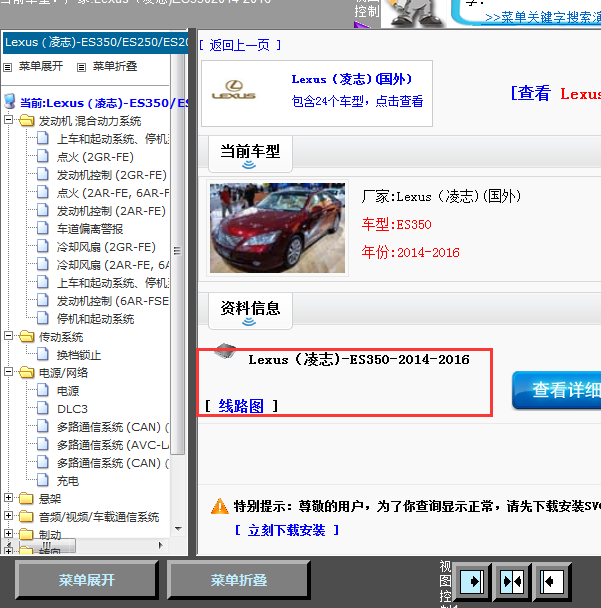This screenshot has height=608, width=601.
Task: Click the 包含24个车型，点击查看 link
Action: click(x=357, y=101)
